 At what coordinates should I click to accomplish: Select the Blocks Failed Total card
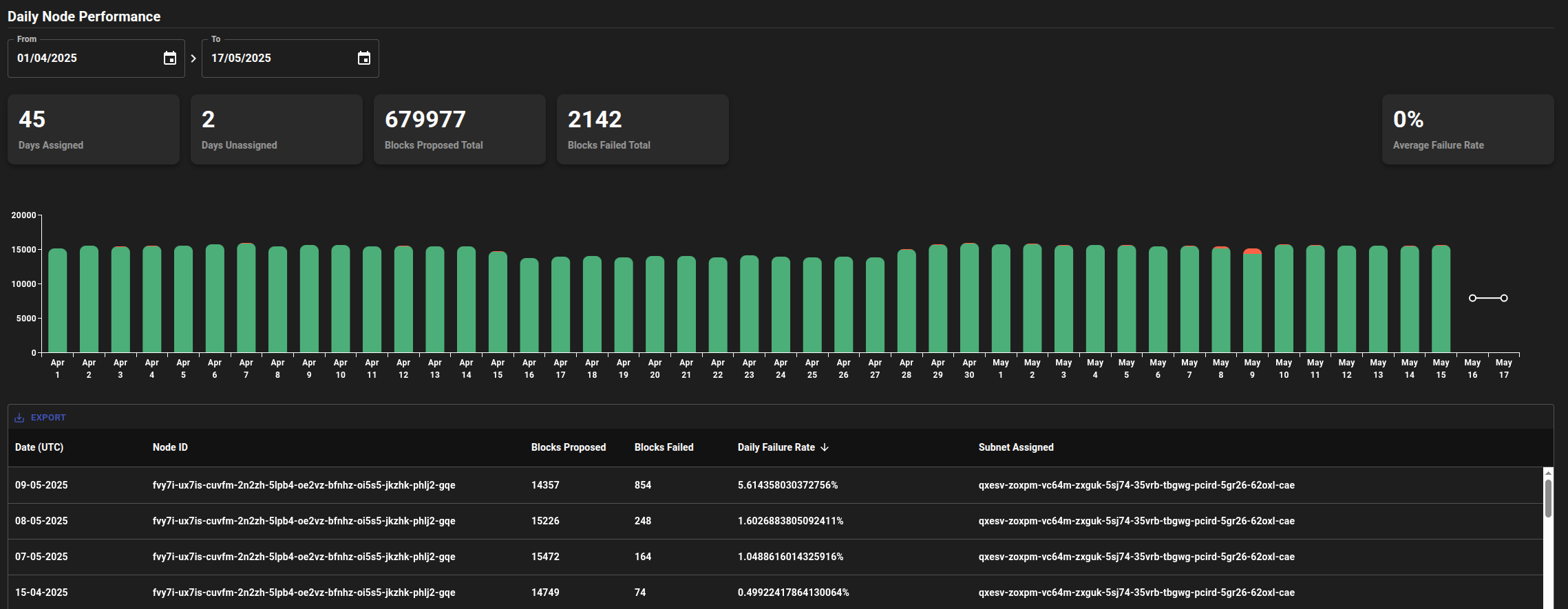pyautogui.click(x=642, y=129)
